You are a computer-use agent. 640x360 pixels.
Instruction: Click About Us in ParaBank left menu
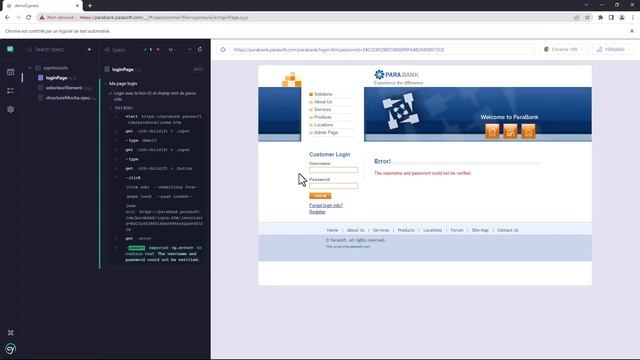tap(323, 102)
